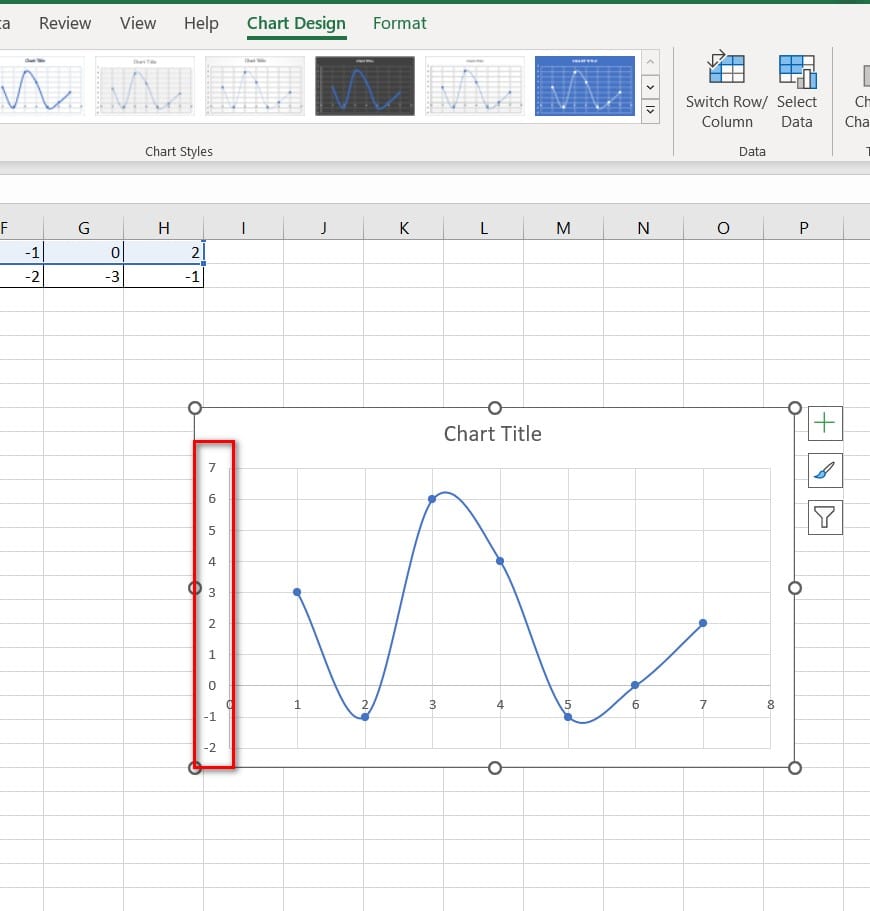Open Select Data dialog
The height and width of the screenshot is (911, 870).
[x=797, y=70]
